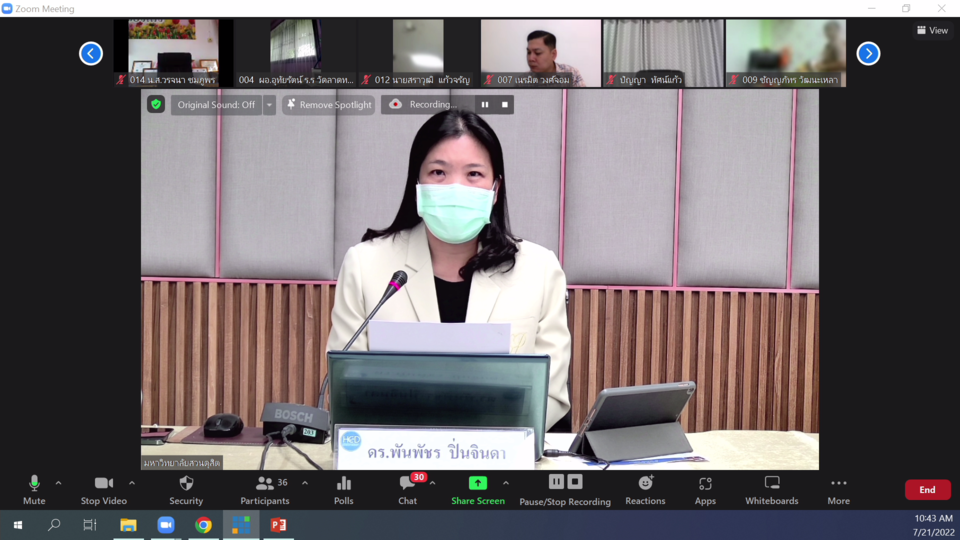The image size is (960, 540).
Task: Expand the Original Sound dropdown arrow
Action: [269, 105]
